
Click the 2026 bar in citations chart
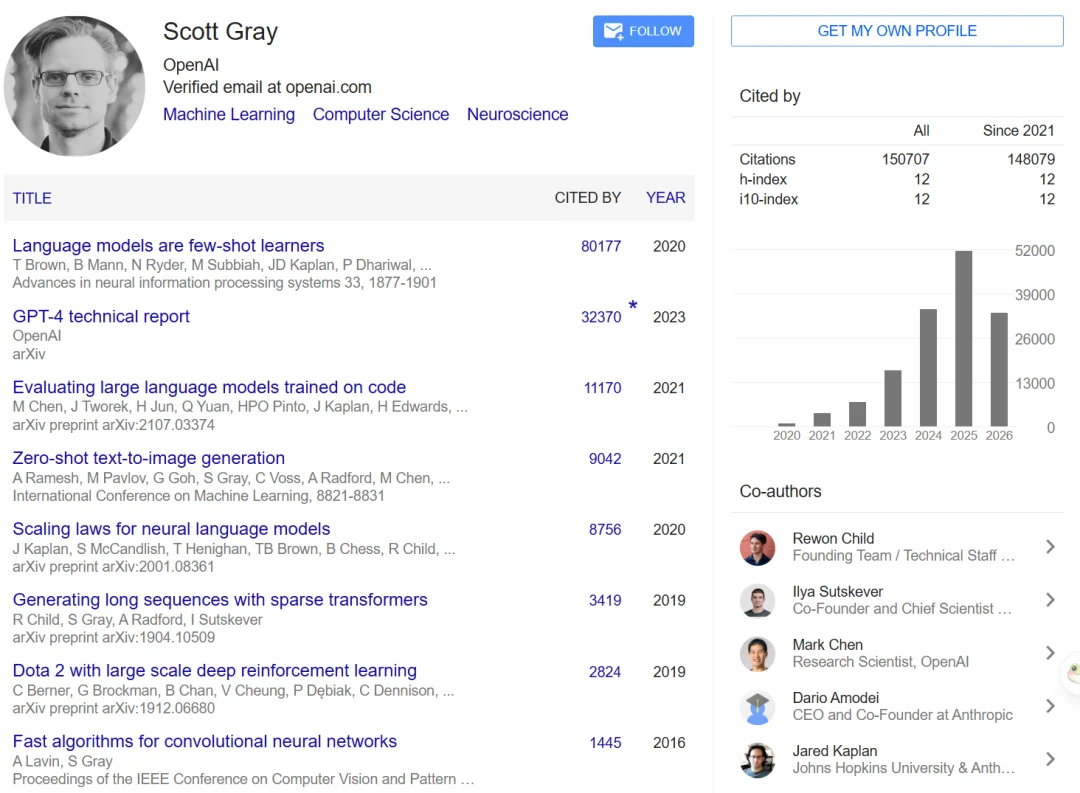coord(999,369)
